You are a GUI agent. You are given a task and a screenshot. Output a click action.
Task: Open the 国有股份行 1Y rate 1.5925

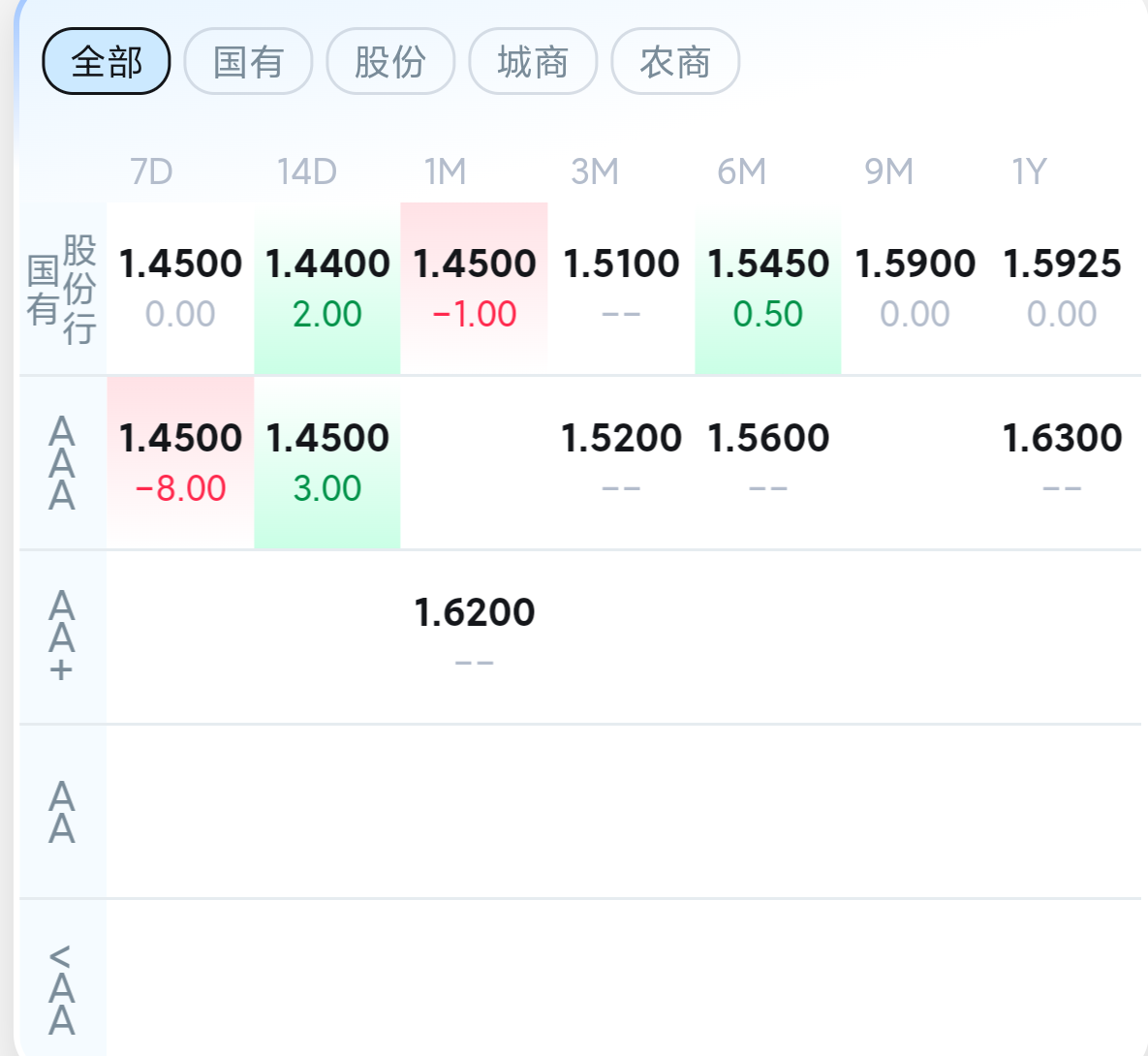tap(1062, 288)
